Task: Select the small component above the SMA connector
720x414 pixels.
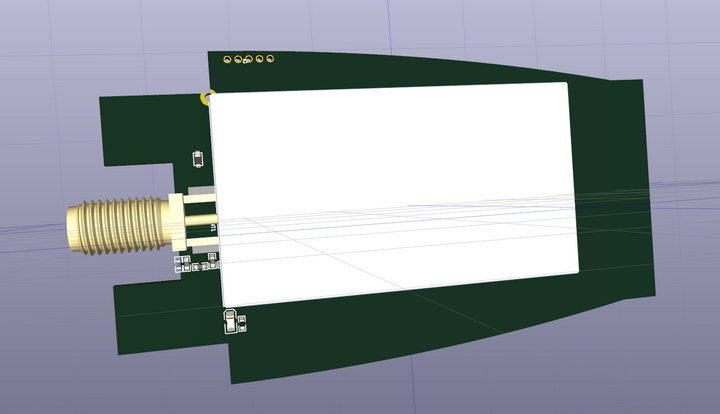Action: [198, 157]
